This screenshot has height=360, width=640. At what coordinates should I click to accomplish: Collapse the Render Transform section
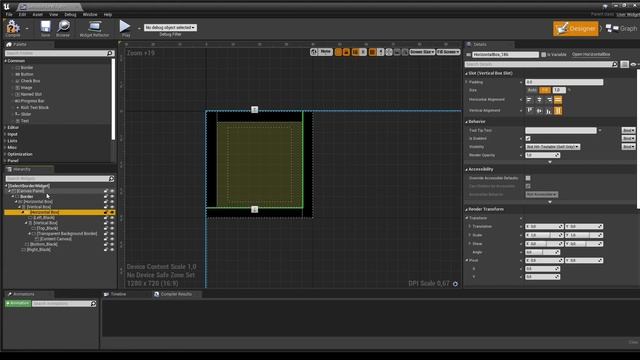coord(467,209)
